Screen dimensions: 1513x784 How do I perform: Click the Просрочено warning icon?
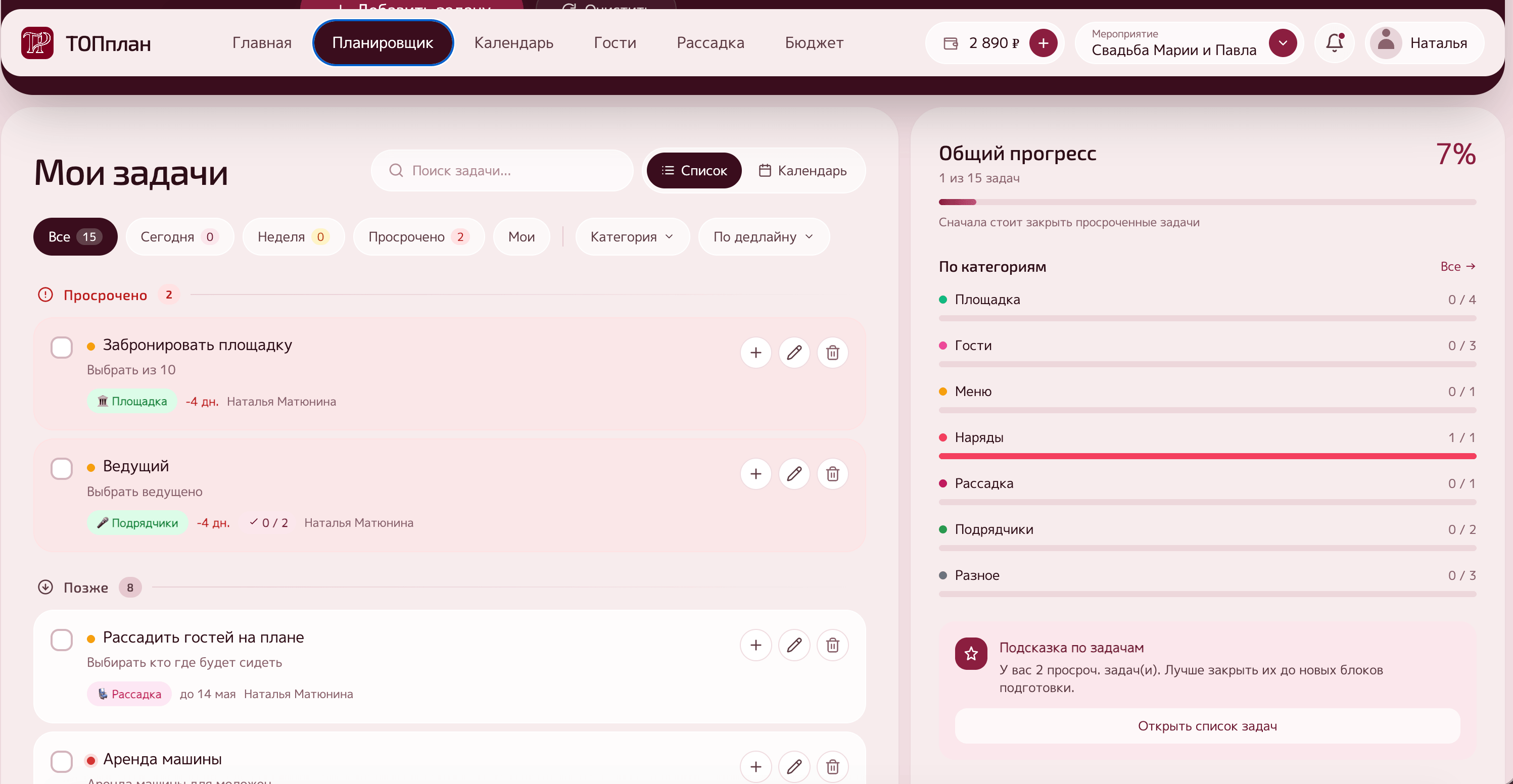[45, 295]
